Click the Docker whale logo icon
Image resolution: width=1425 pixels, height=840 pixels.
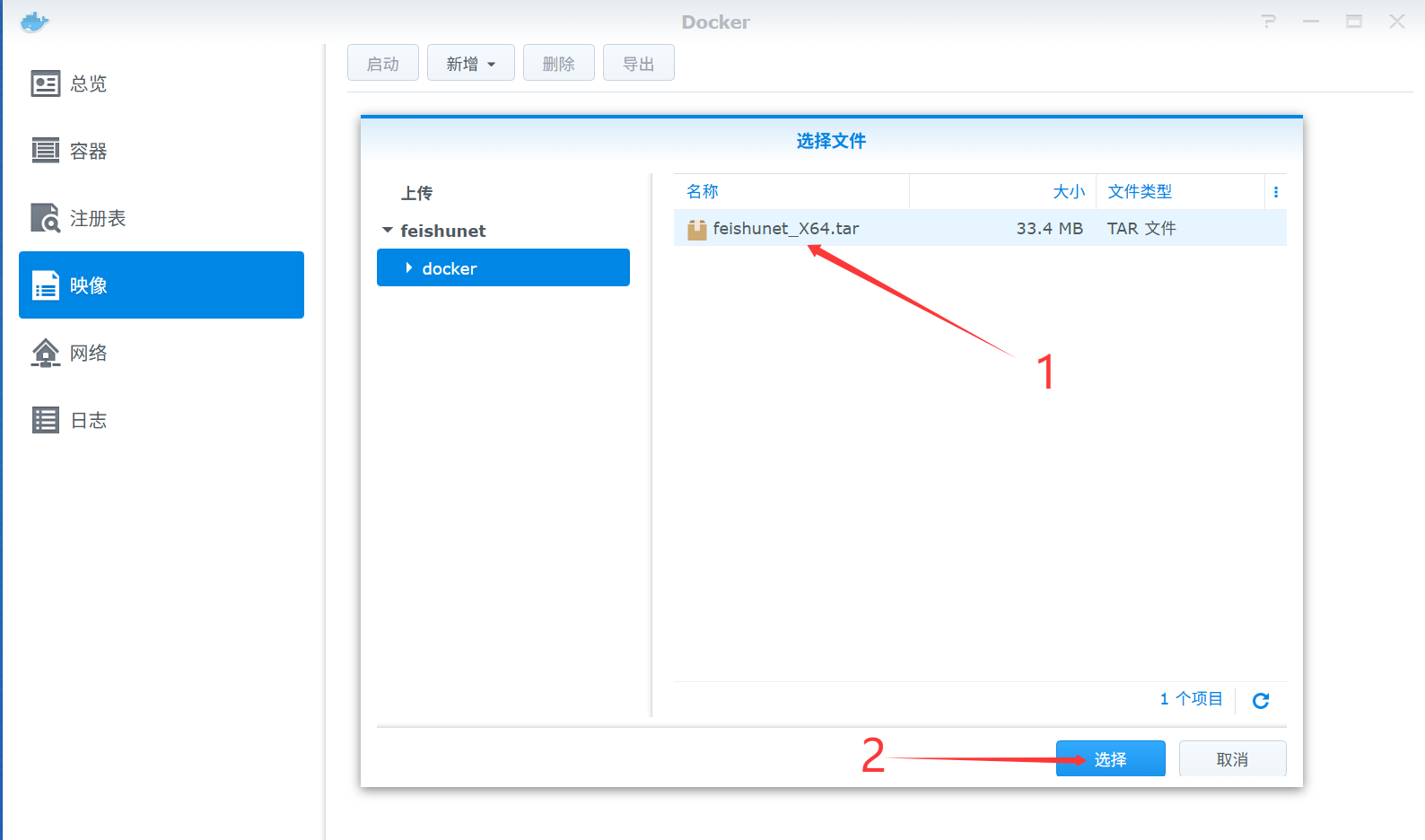coord(34,22)
